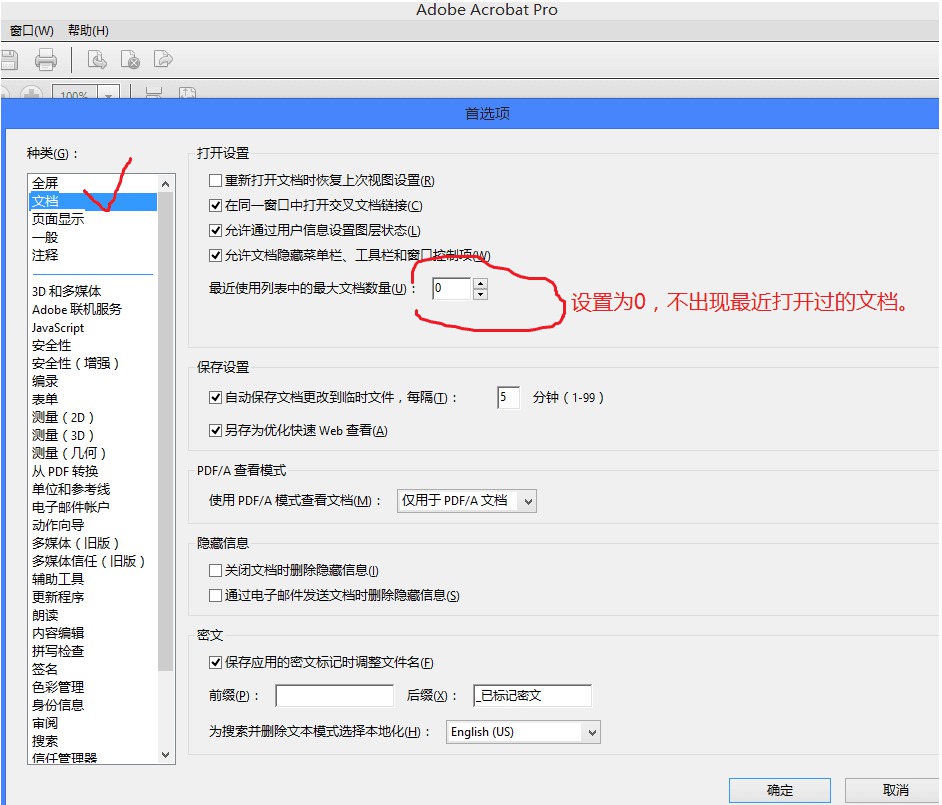
Task: Decrease recent documents count with down arrow
Action: (x=480, y=294)
